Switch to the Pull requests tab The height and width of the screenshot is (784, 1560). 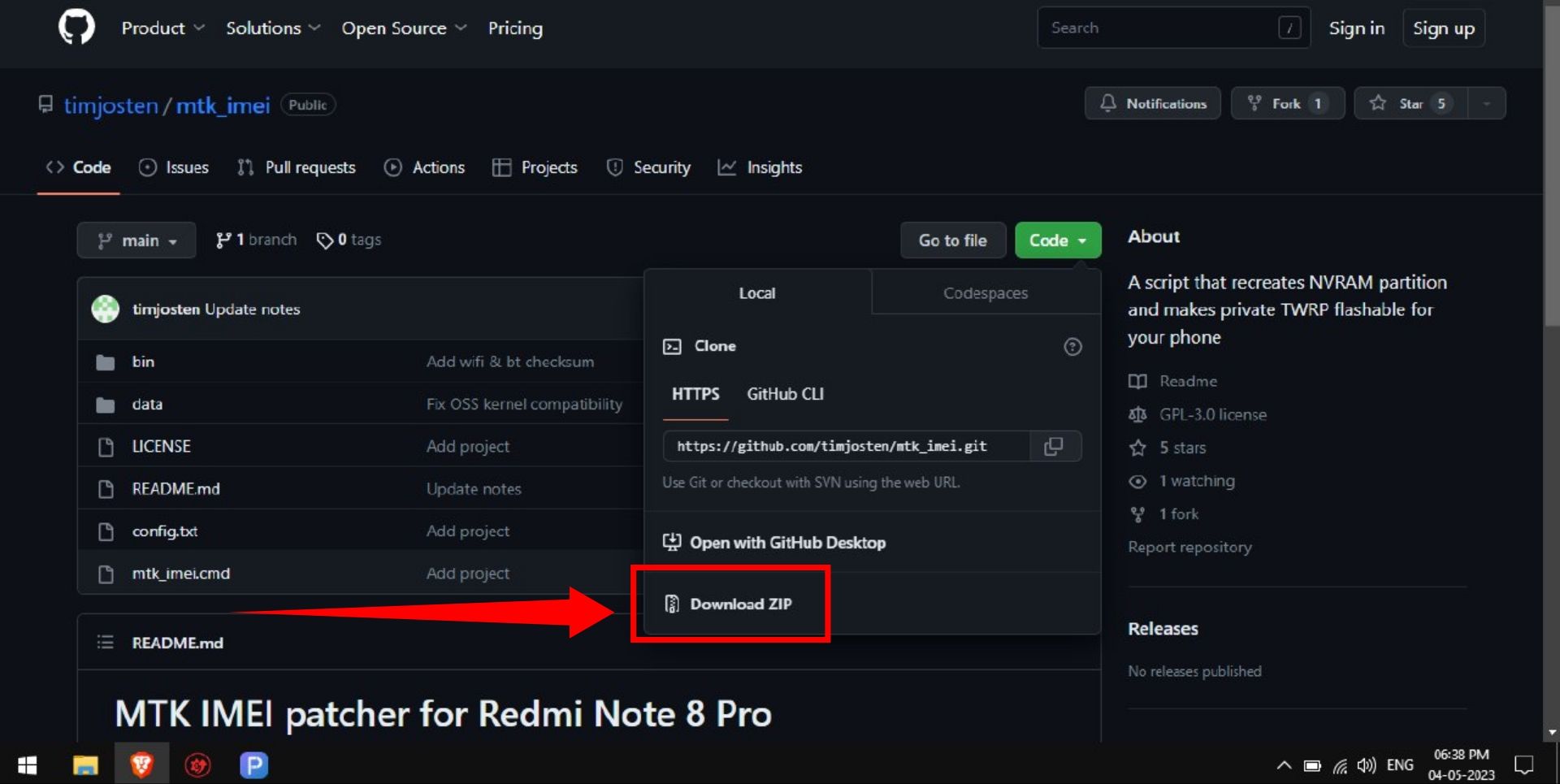(297, 167)
